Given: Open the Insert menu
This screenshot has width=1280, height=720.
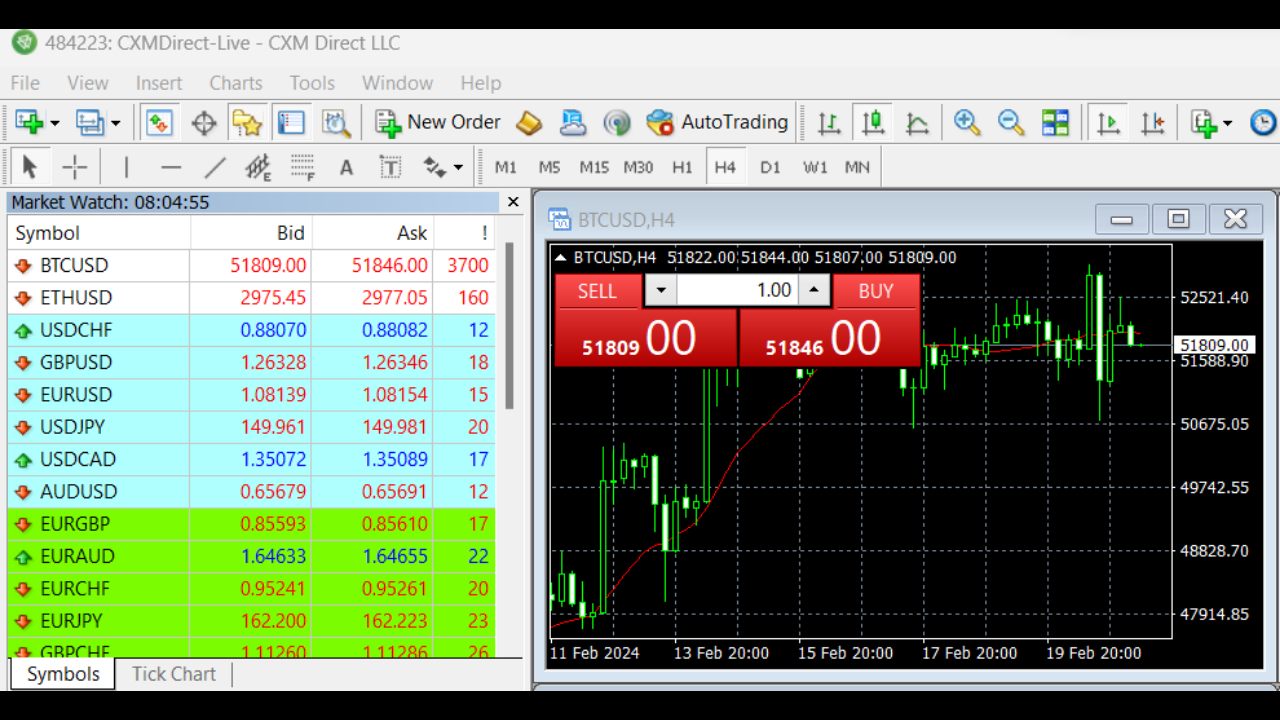Looking at the screenshot, I should tap(159, 83).
